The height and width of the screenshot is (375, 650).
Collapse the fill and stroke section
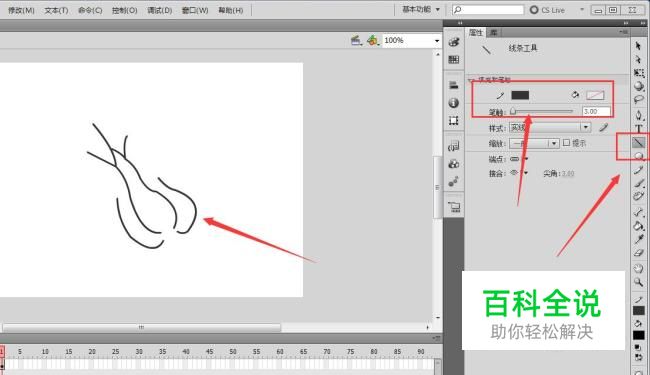(x=470, y=79)
